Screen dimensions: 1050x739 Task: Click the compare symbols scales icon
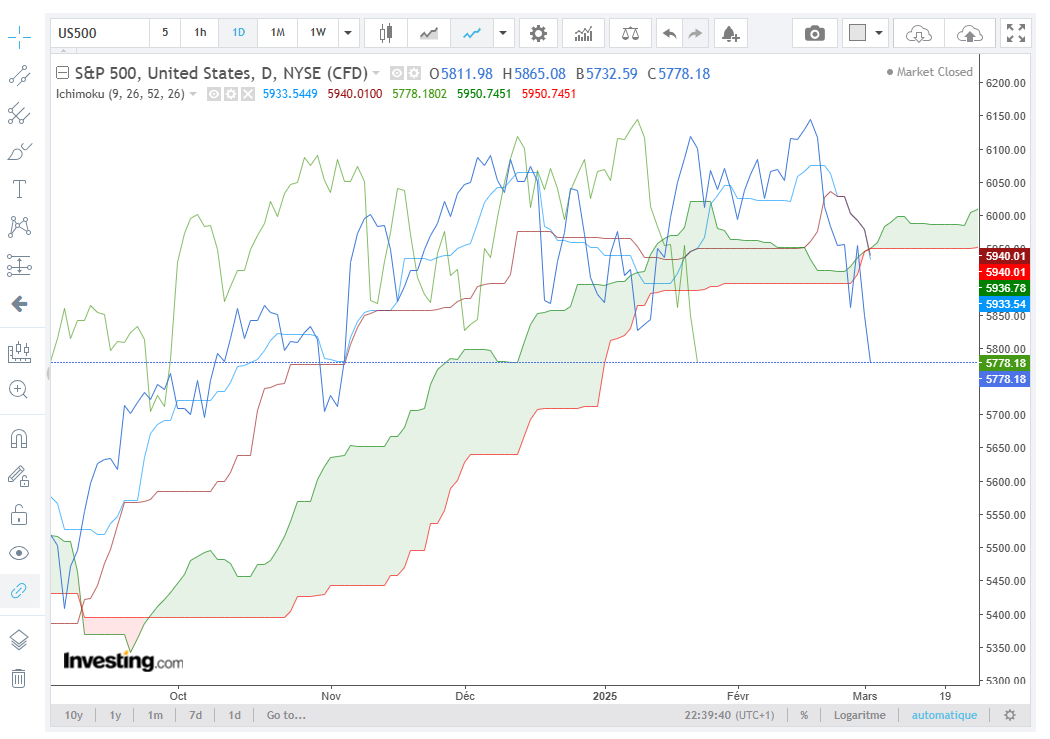click(x=630, y=33)
